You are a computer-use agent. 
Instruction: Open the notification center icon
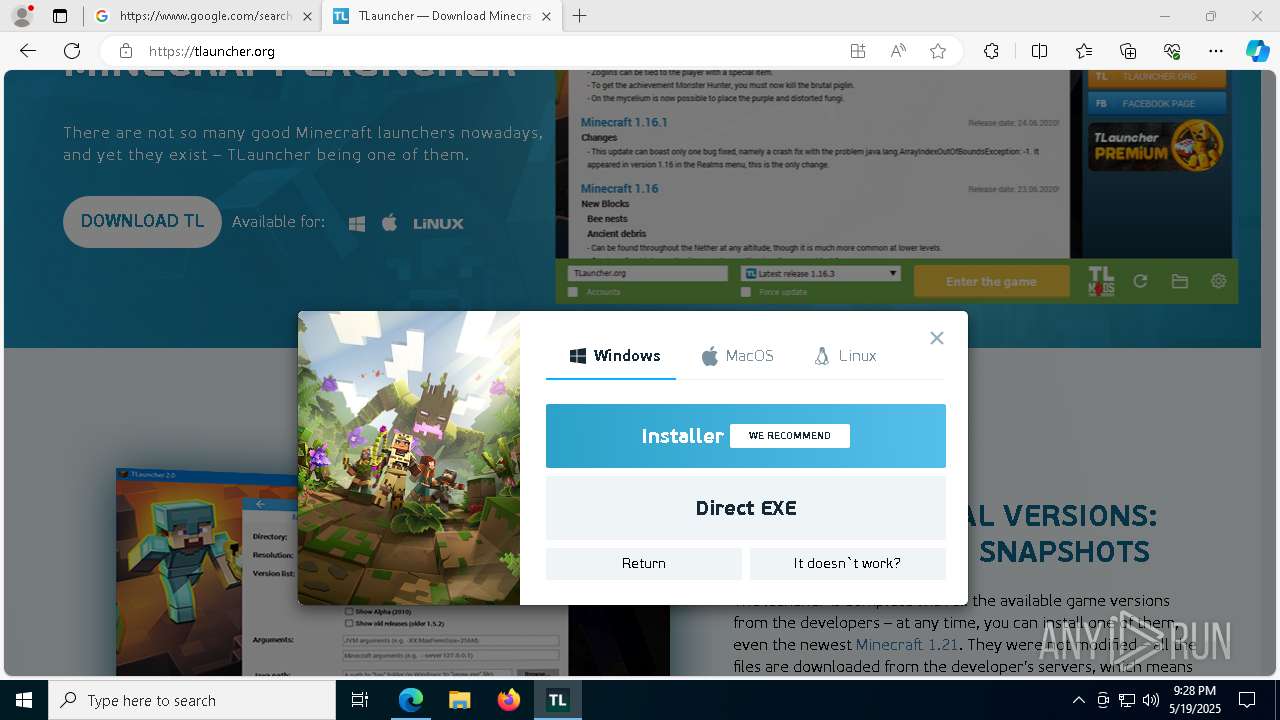pyautogui.click(x=1247, y=700)
